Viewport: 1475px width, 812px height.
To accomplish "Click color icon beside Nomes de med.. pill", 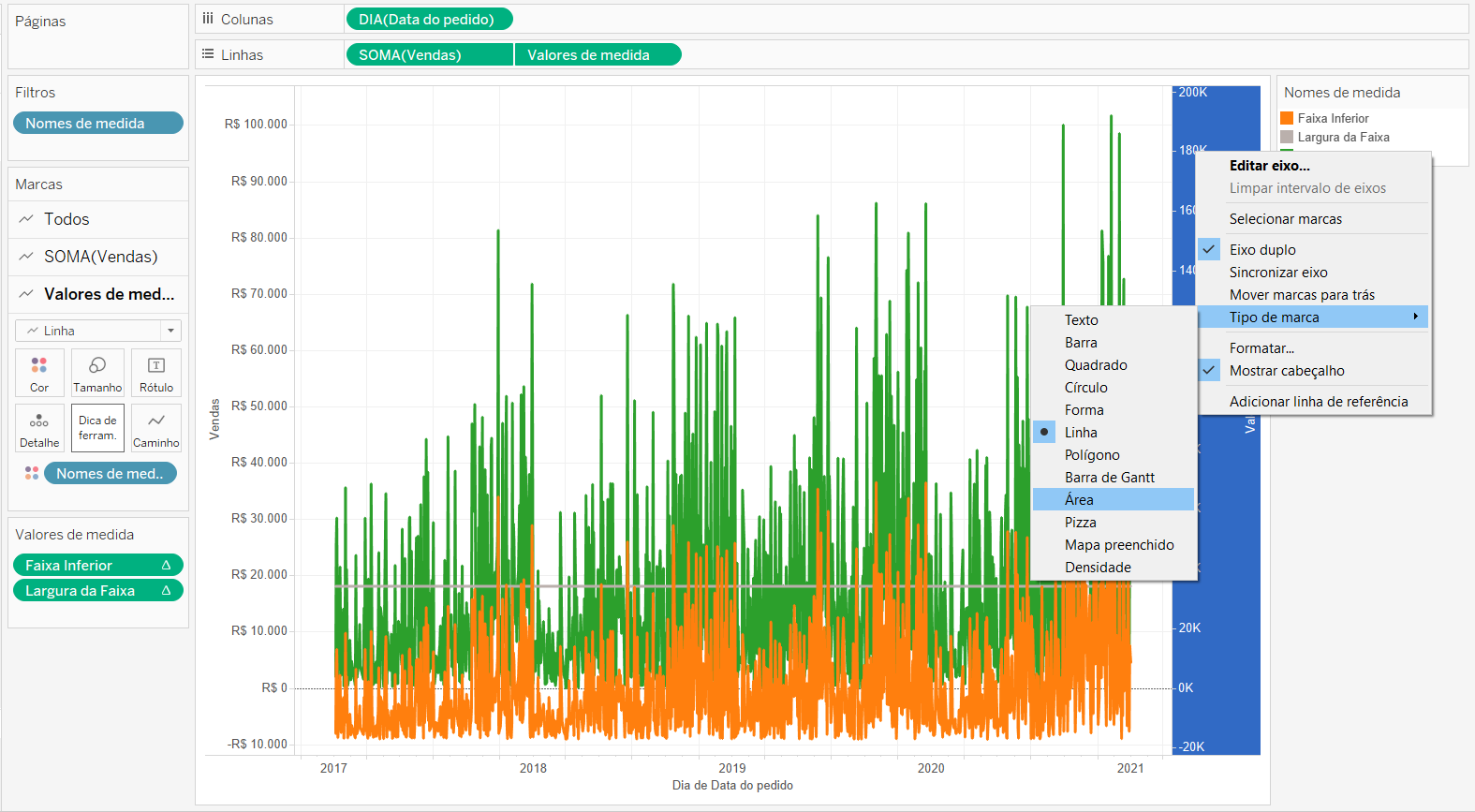I will coord(32,474).
